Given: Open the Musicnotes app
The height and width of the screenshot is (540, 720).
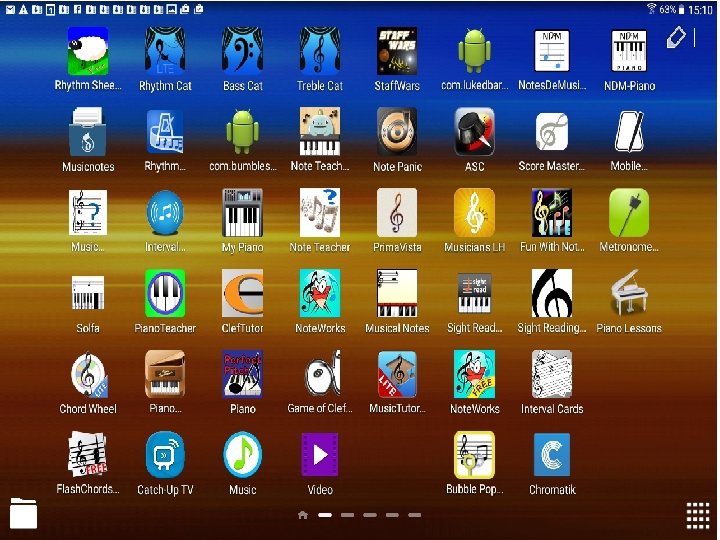Looking at the screenshot, I should [88, 132].
